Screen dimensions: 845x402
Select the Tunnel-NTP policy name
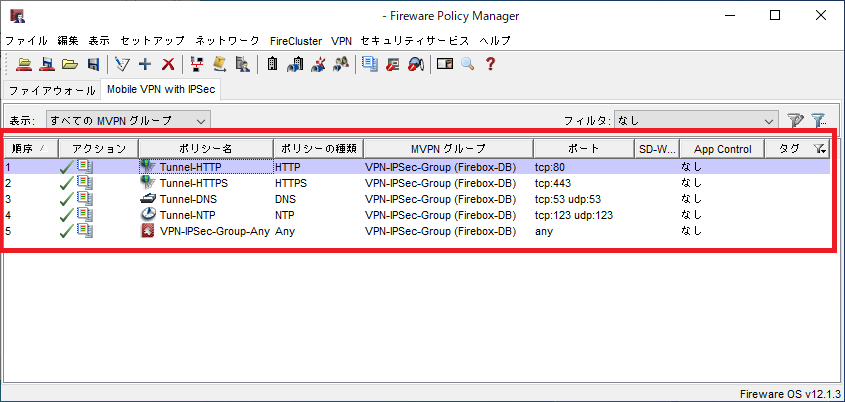(188, 215)
